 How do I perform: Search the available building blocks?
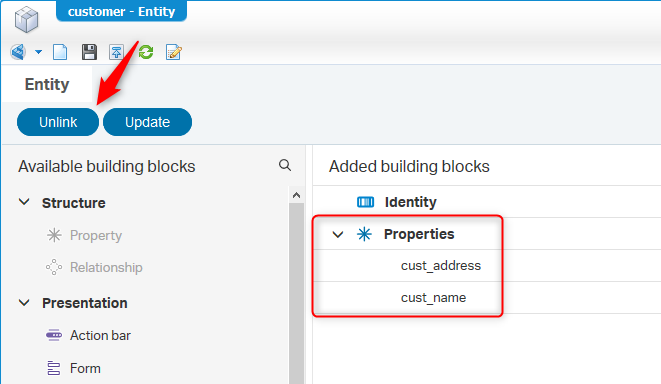(x=285, y=165)
